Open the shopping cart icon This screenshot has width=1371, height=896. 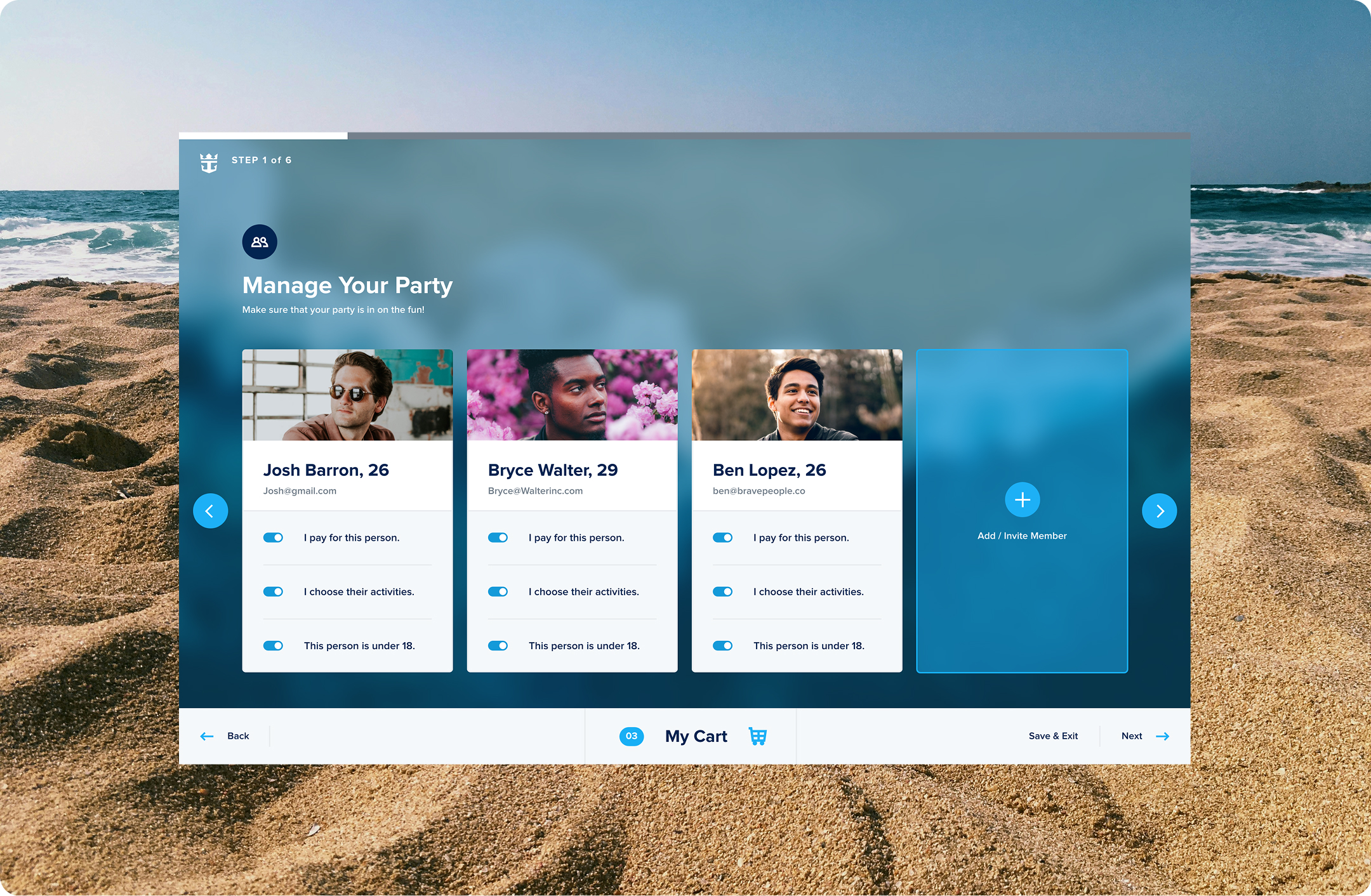coord(758,736)
